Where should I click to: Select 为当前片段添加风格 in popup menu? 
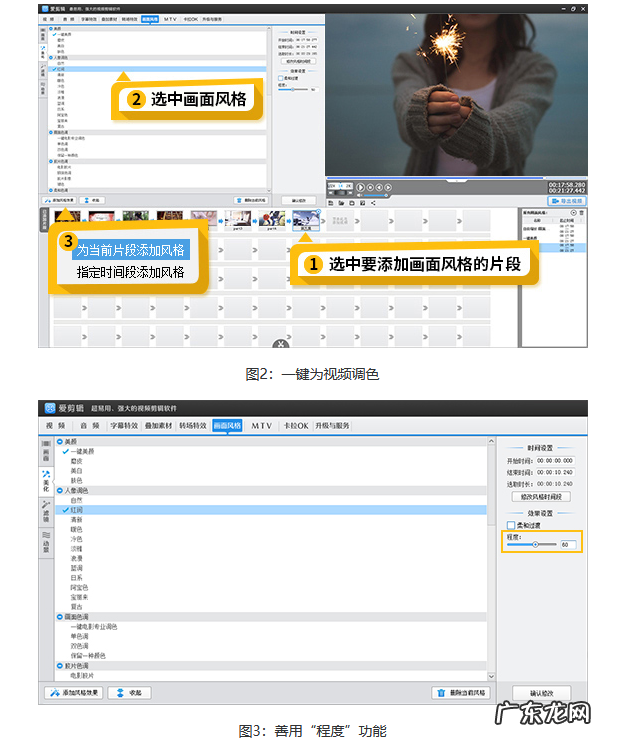tap(130, 250)
